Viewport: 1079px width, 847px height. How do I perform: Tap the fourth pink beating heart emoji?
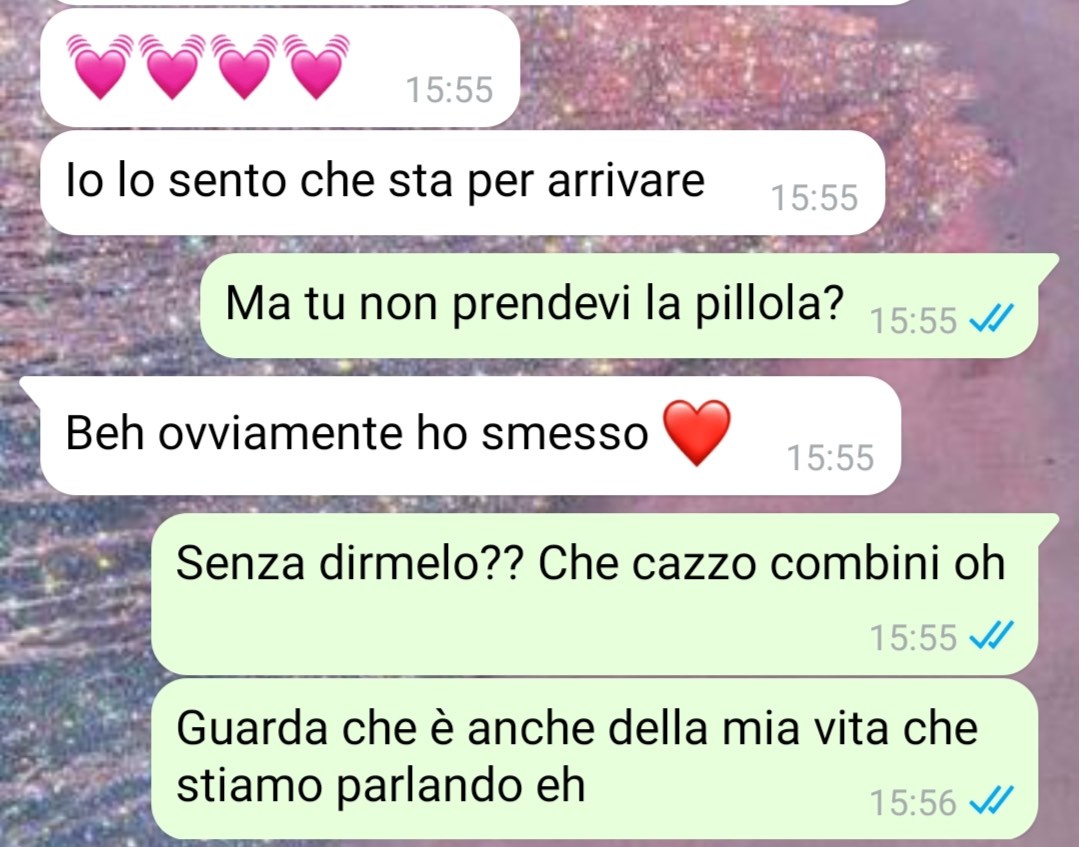[316, 67]
